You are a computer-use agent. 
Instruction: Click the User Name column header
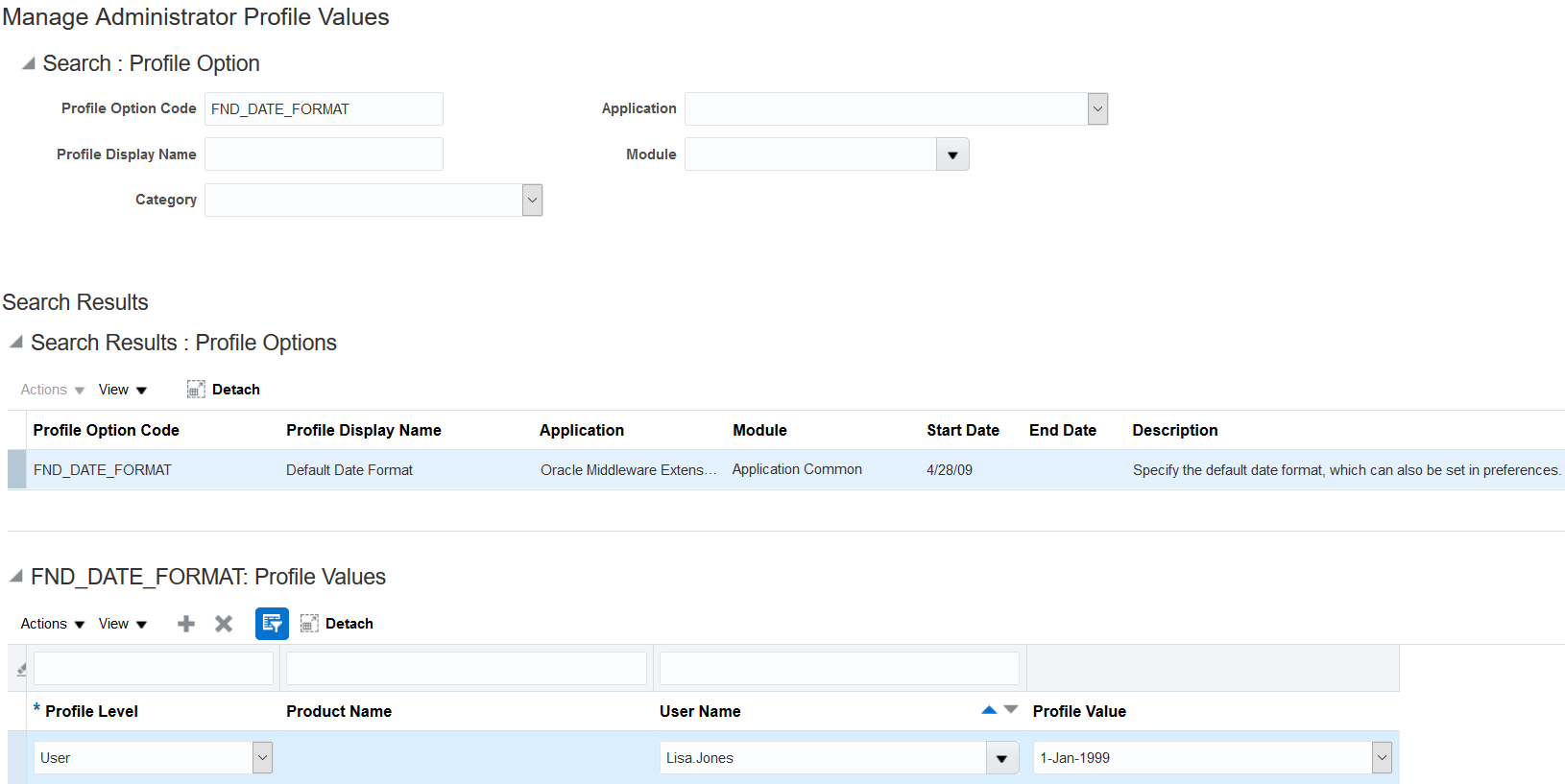700,711
